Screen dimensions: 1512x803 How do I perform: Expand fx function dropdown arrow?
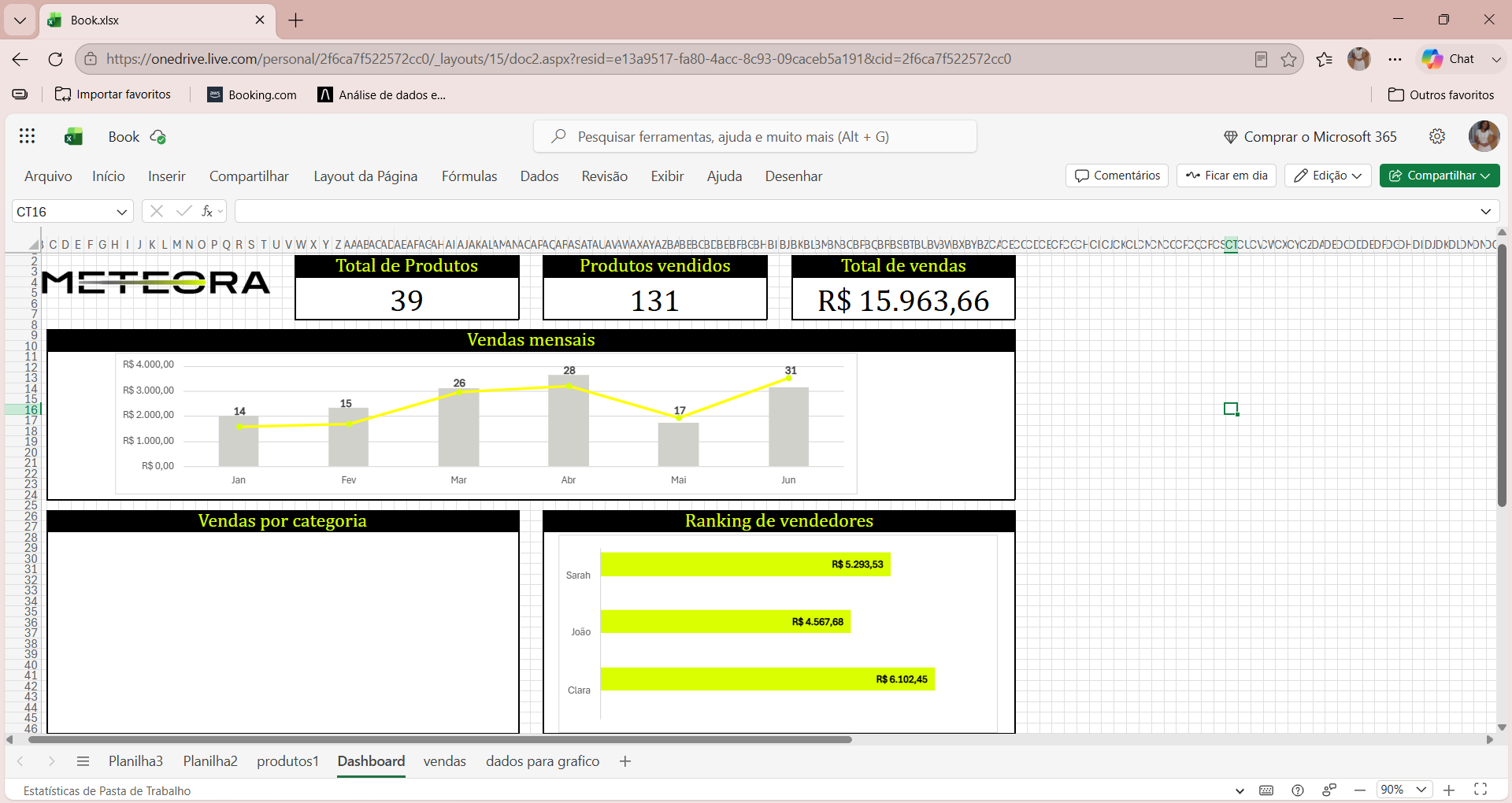[x=220, y=211]
